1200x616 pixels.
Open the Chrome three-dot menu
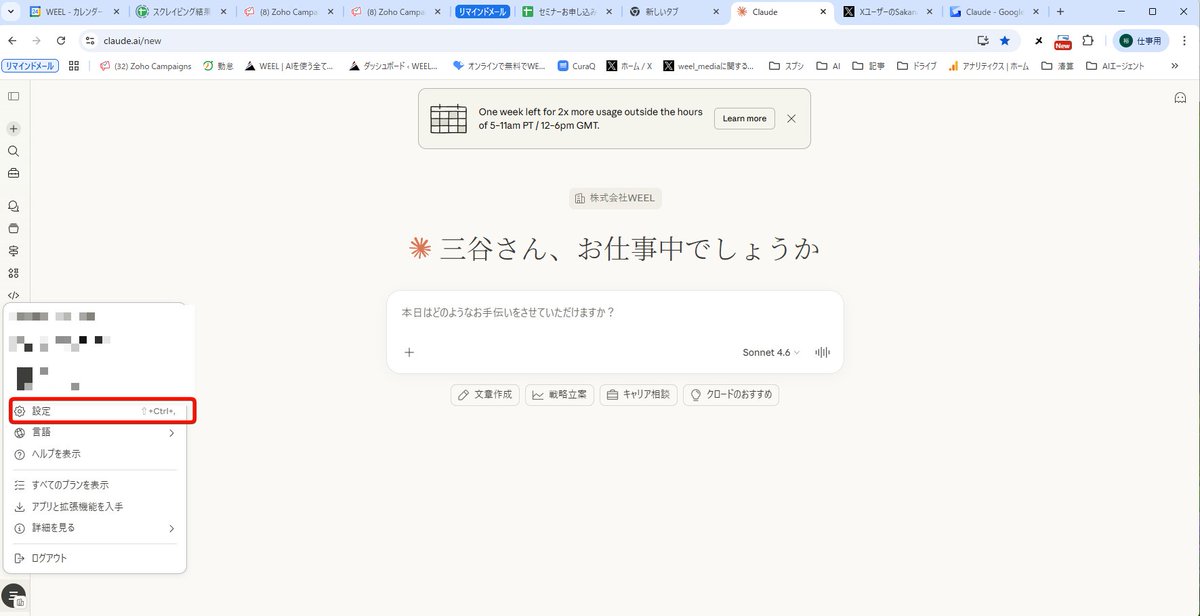point(1184,40)
